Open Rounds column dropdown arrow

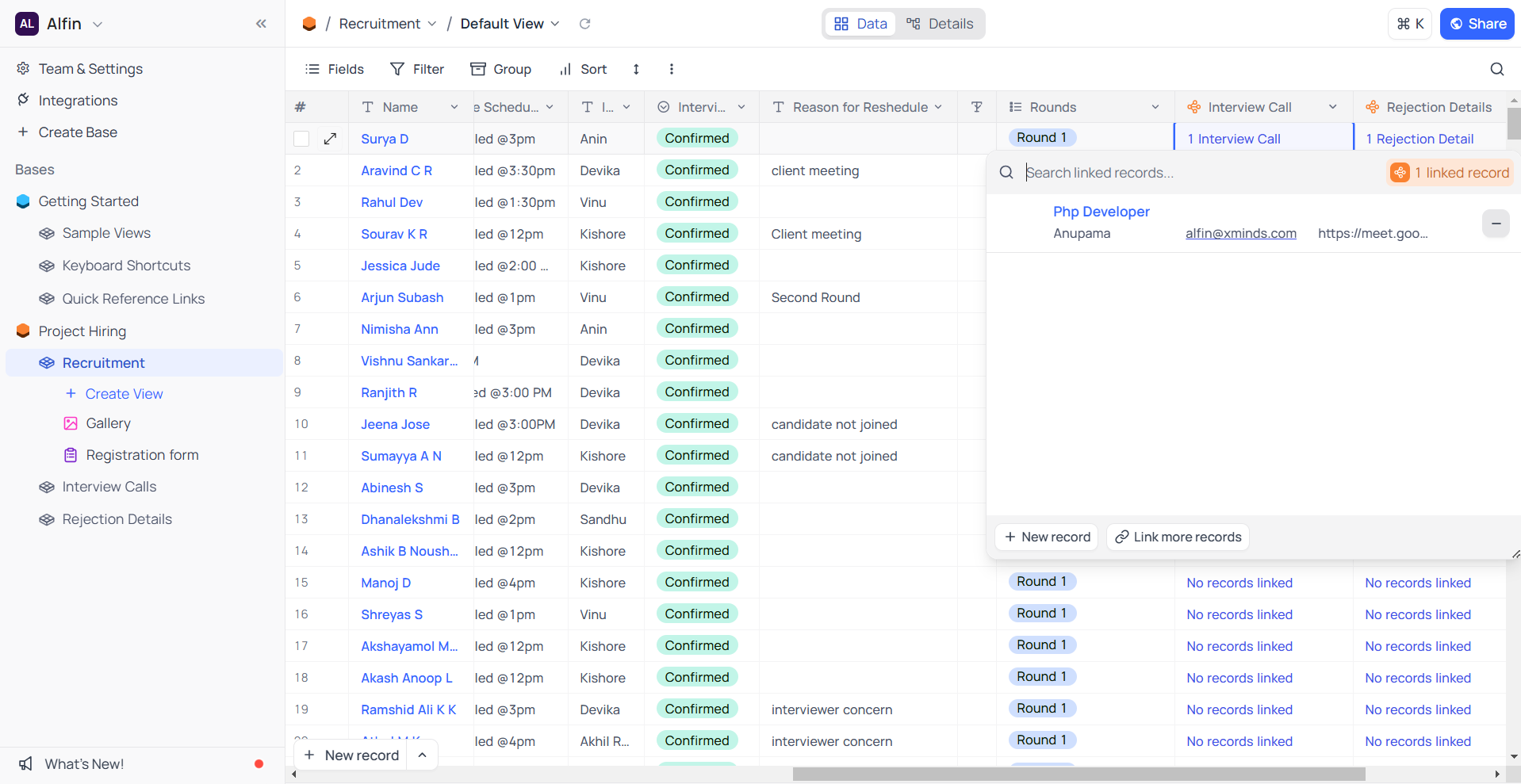[1155, 107]
